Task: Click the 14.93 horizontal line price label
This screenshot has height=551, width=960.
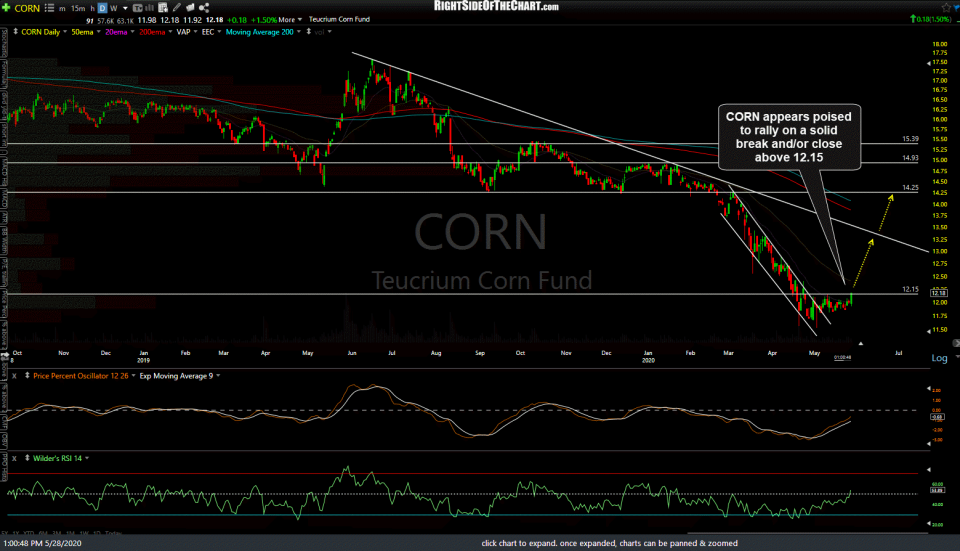Action: point(910,158)
